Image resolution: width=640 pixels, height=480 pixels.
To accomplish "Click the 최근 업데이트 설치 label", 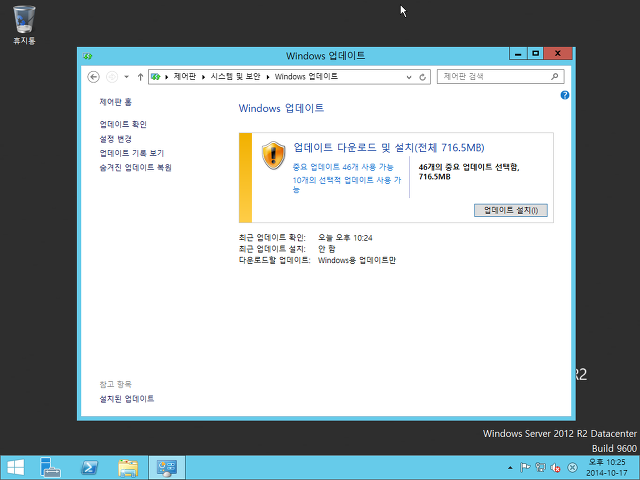I will pos(272,249).
